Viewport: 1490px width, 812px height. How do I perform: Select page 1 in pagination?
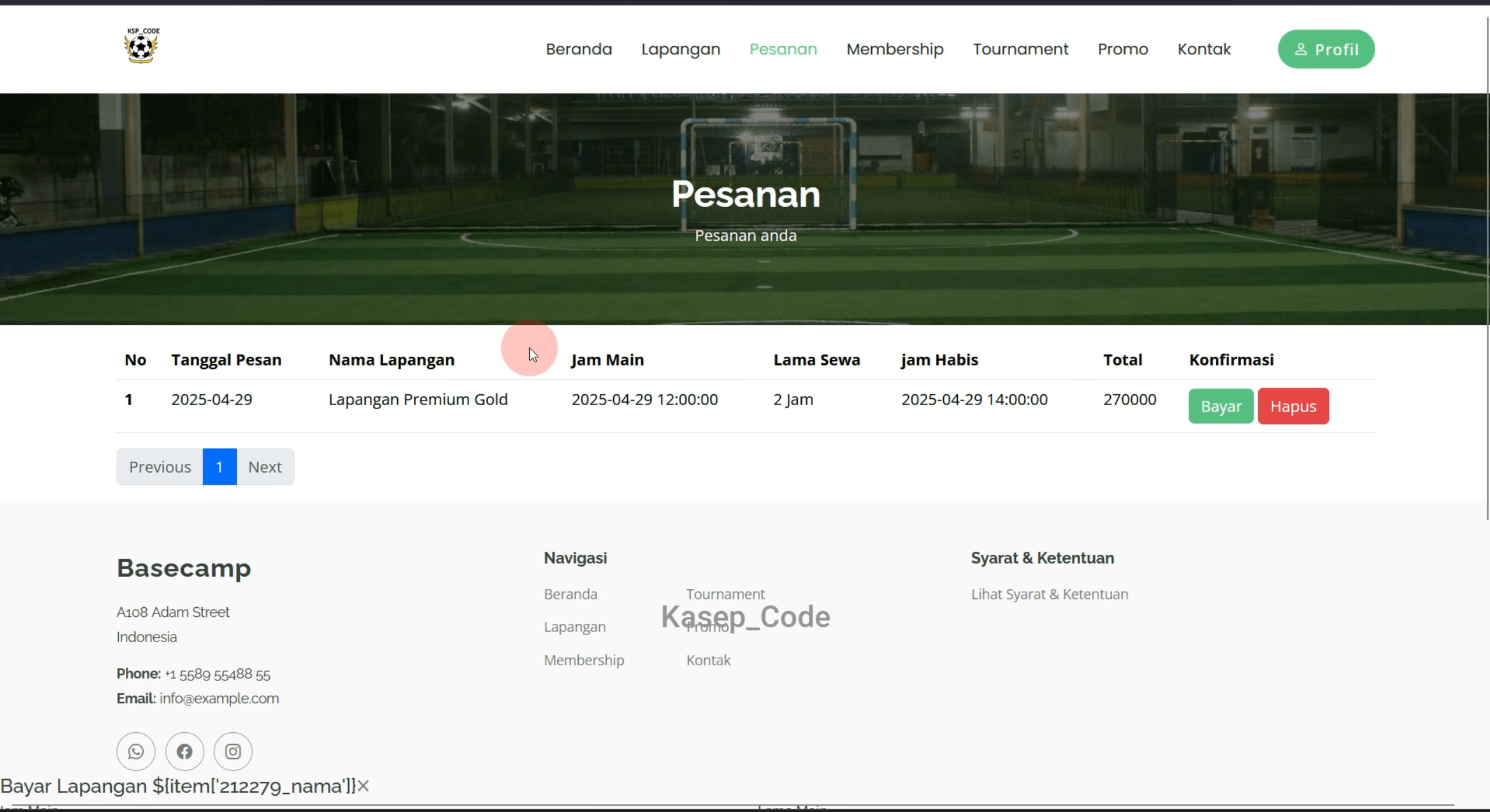pyautogui.click(x=220, y=467)
